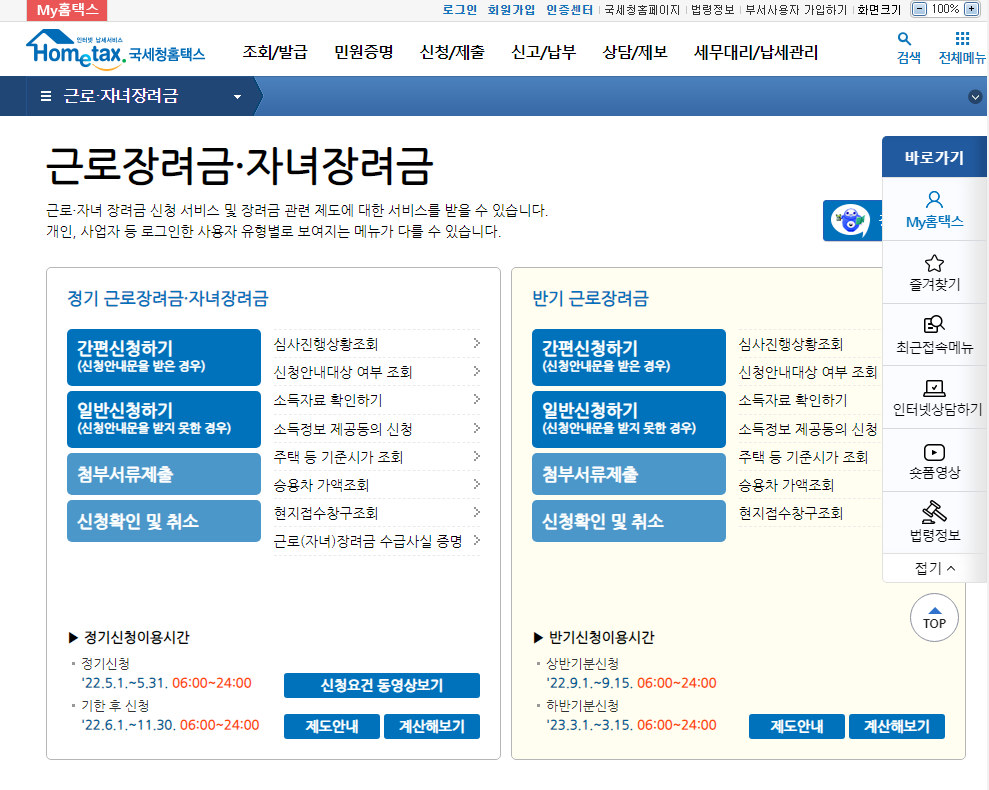The height and width of the screenshot is (790, 989).
Task: Expand the 근로·자녀장려금 navigation dropdown
Action: click(236, 98)
